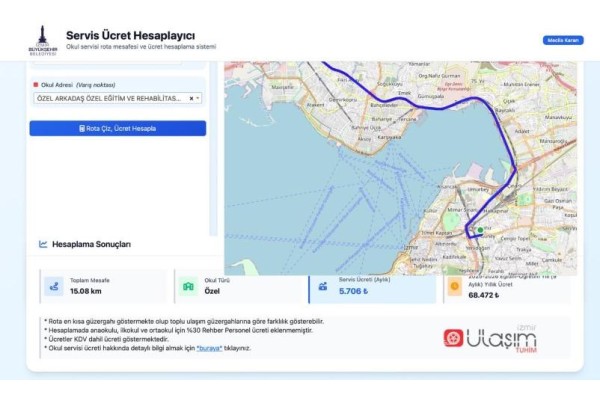The width and height of the screenshot is (600, 400).
Task: Click the Özel school type value
Action: [x=212, y=291]
